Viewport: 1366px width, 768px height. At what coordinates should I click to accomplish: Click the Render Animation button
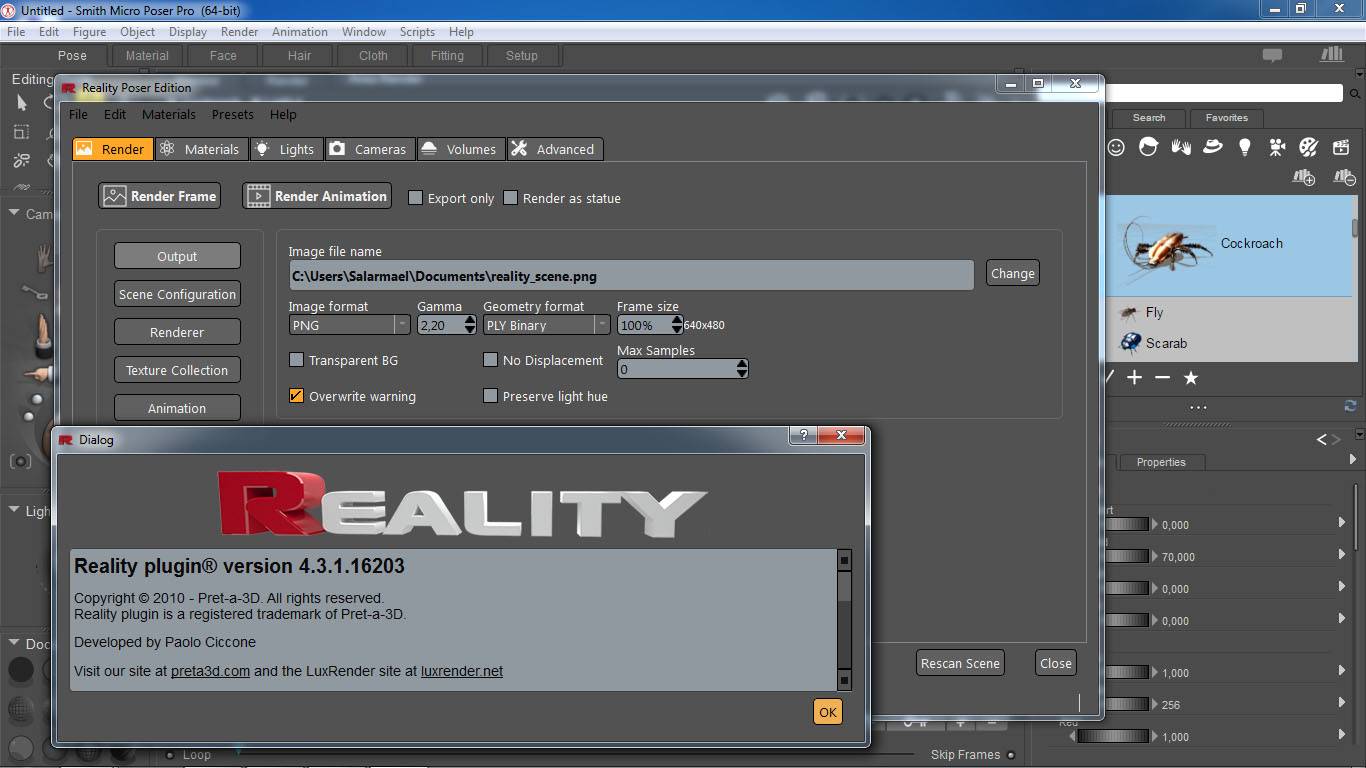point(317,196)
